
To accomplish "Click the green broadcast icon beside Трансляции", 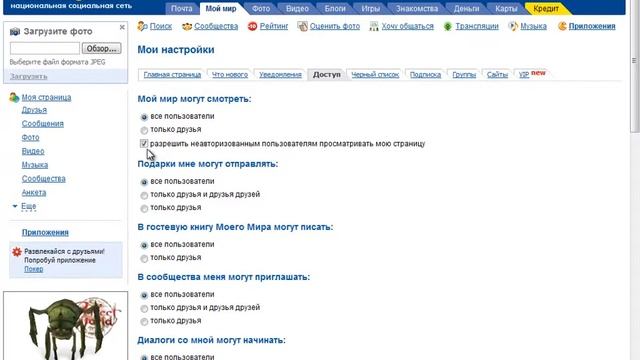I will [448, 27].
